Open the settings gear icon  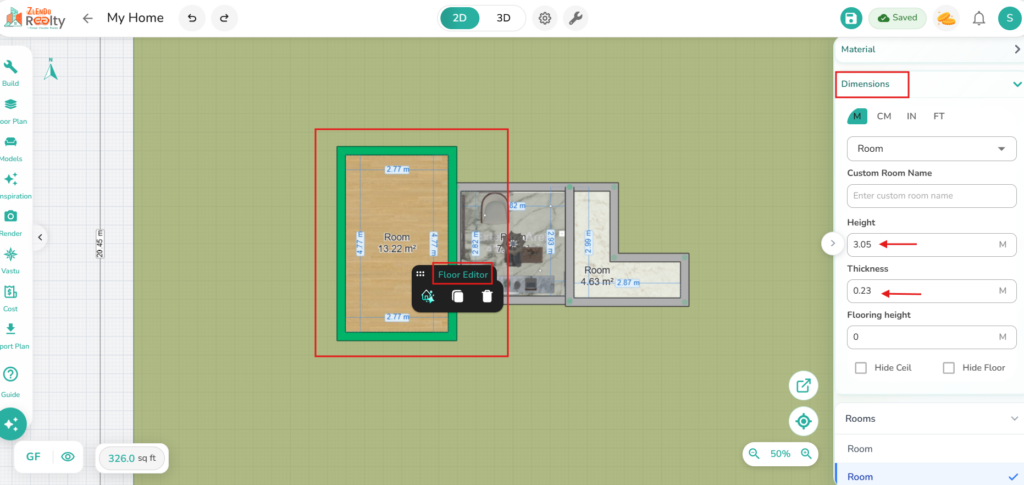point(545,18)
